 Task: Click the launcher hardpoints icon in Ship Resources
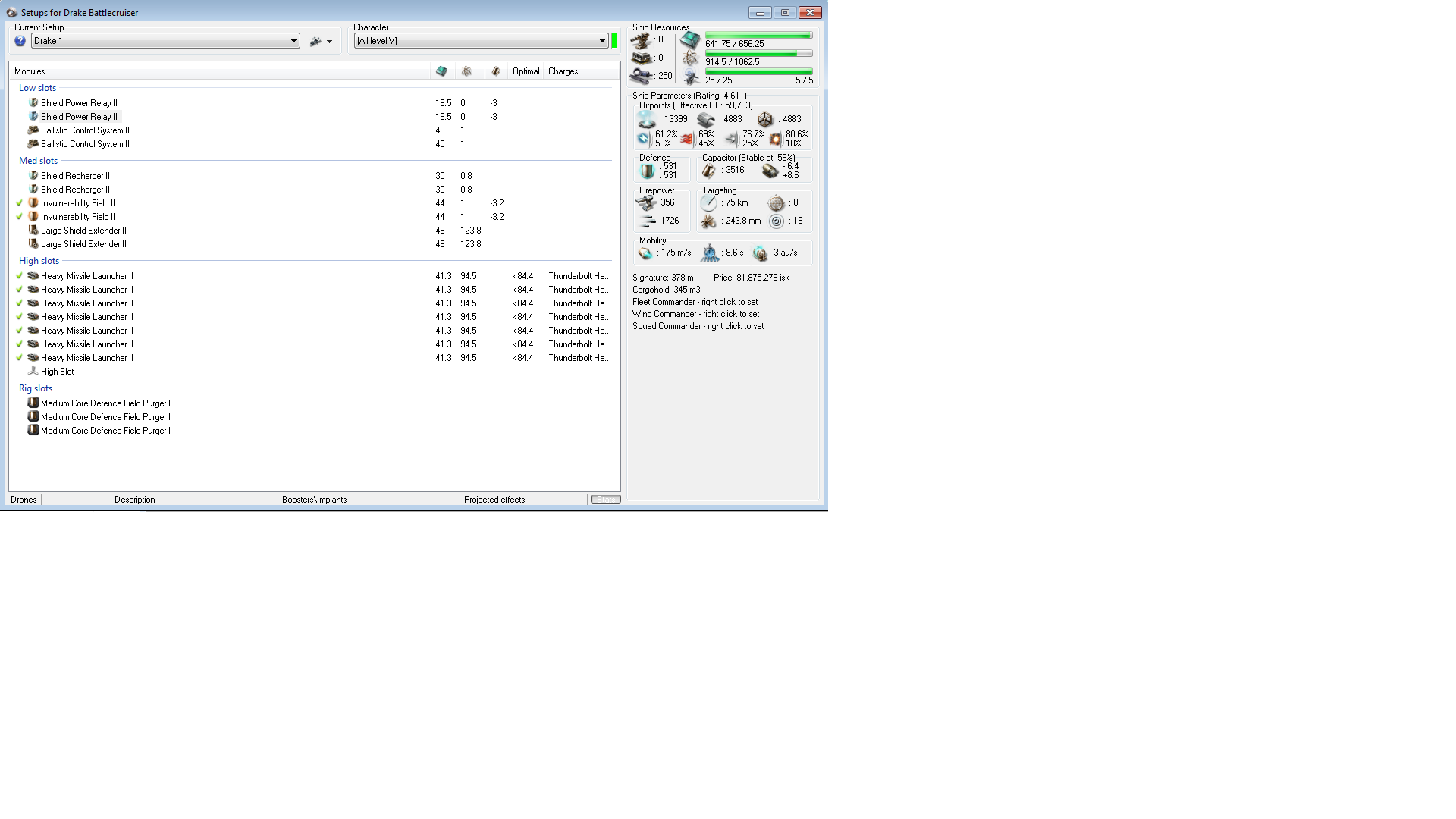coord(642,58)
